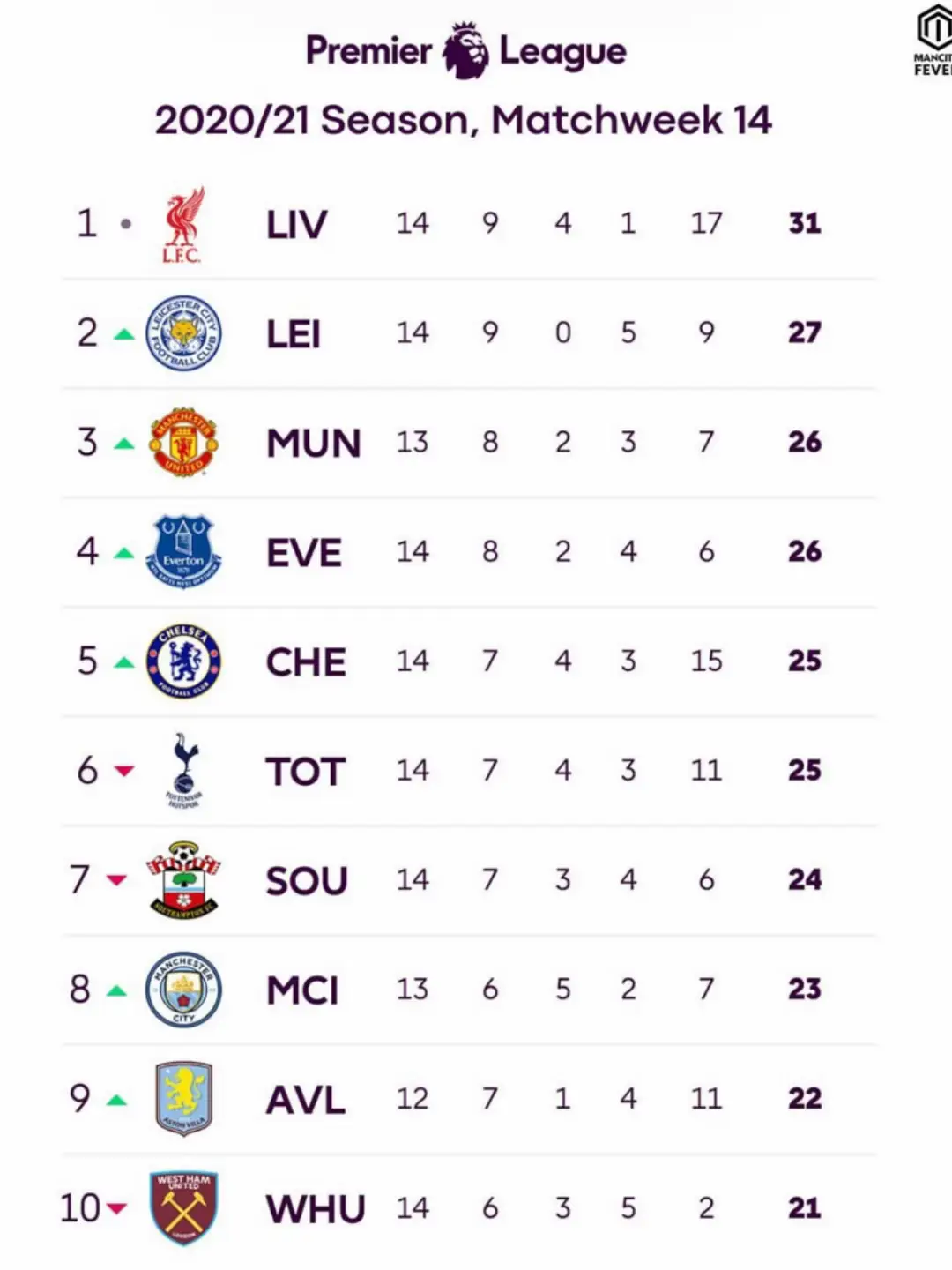Click red down arrow beside West Ham

[116, 1208]
